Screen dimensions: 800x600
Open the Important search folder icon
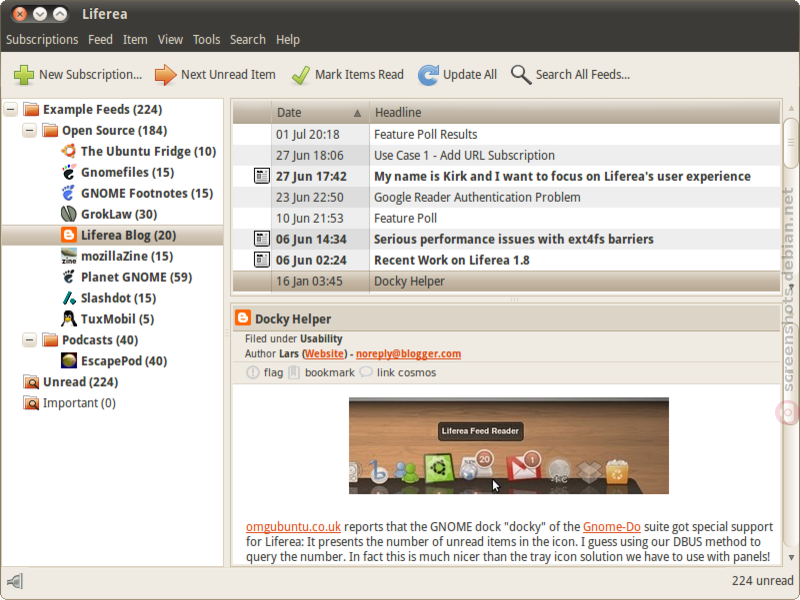pyautogui.click(x=31, y=403)
